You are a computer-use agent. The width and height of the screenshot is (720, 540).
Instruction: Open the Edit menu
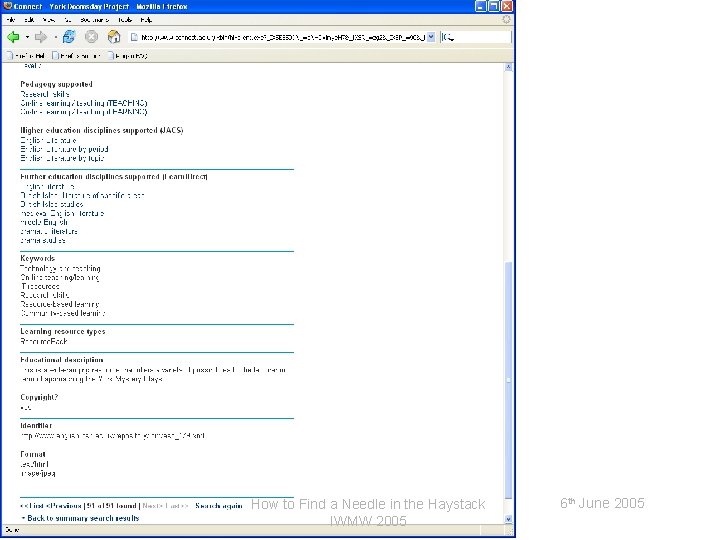click(29, 20)
